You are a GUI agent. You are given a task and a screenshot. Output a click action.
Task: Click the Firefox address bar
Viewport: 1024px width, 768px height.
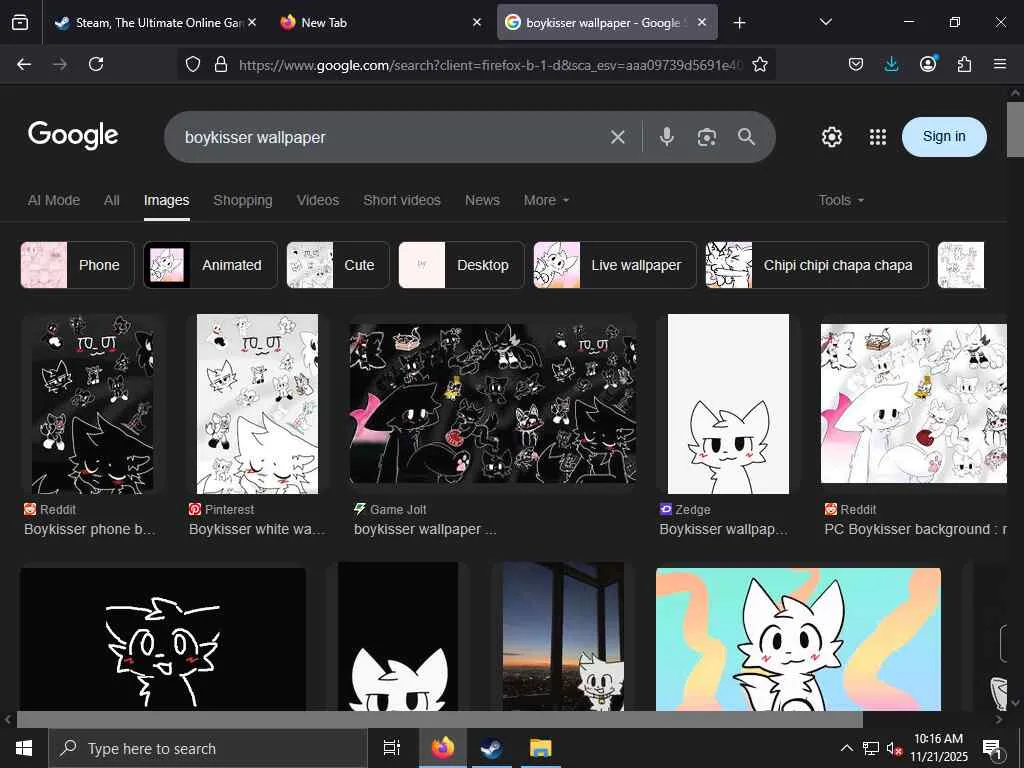(x=490, y=64)
